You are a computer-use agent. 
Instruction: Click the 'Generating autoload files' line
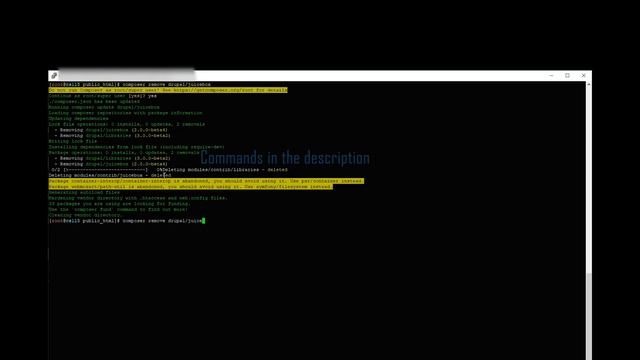tap(84, 192)
